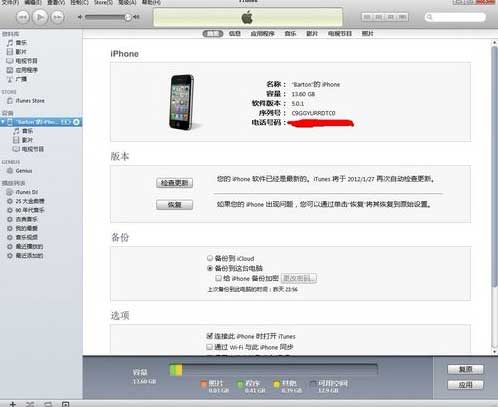
Task: Click the add playlist plus icon
Action: click(12, 404)
